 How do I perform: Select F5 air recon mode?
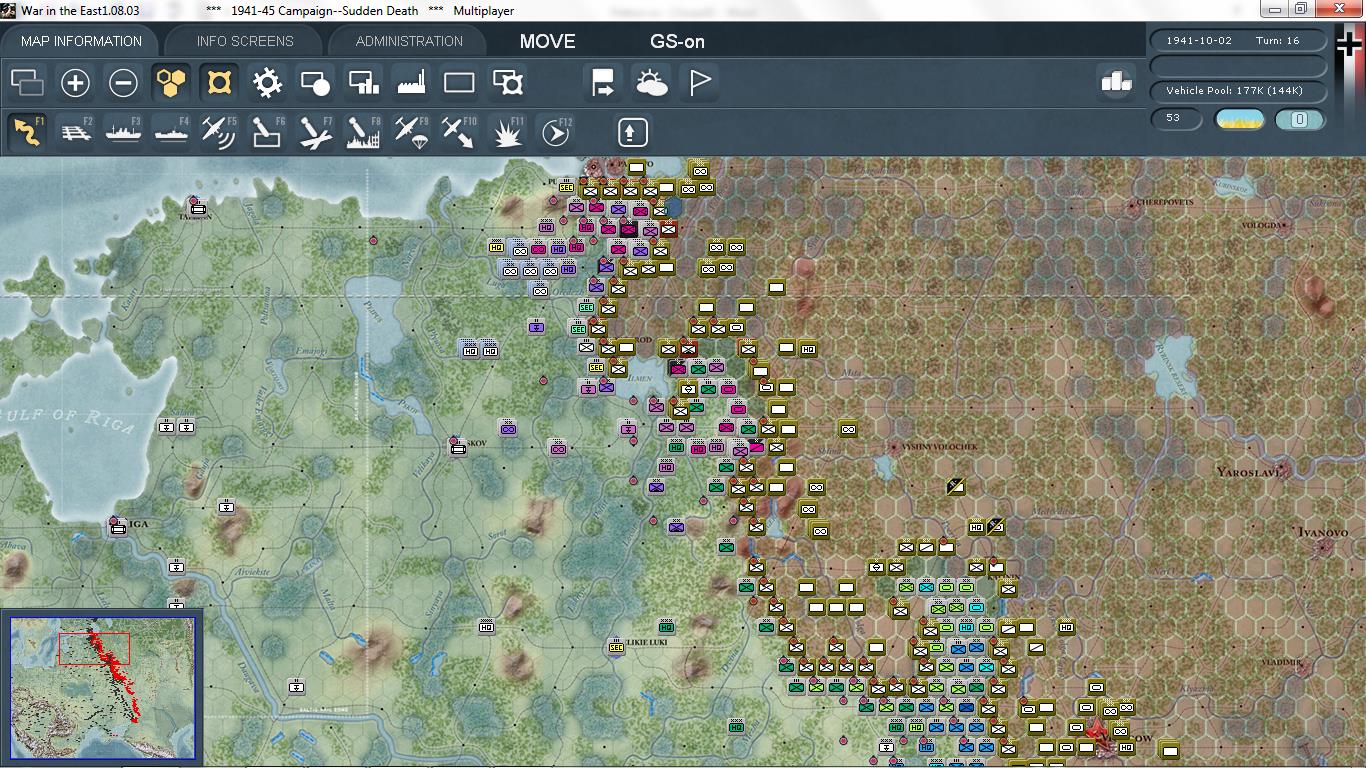click(220, 132)
